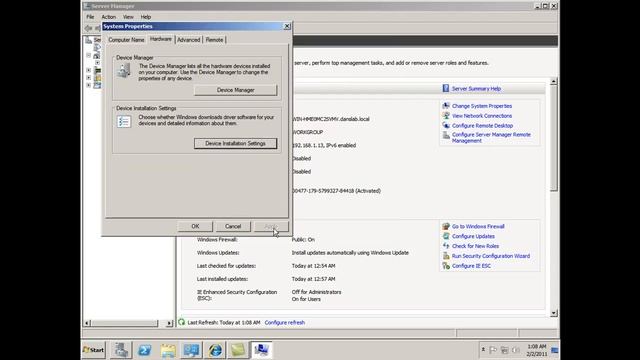
Task: Click the volume speaker tray icon
Action: tap(516, 350)
